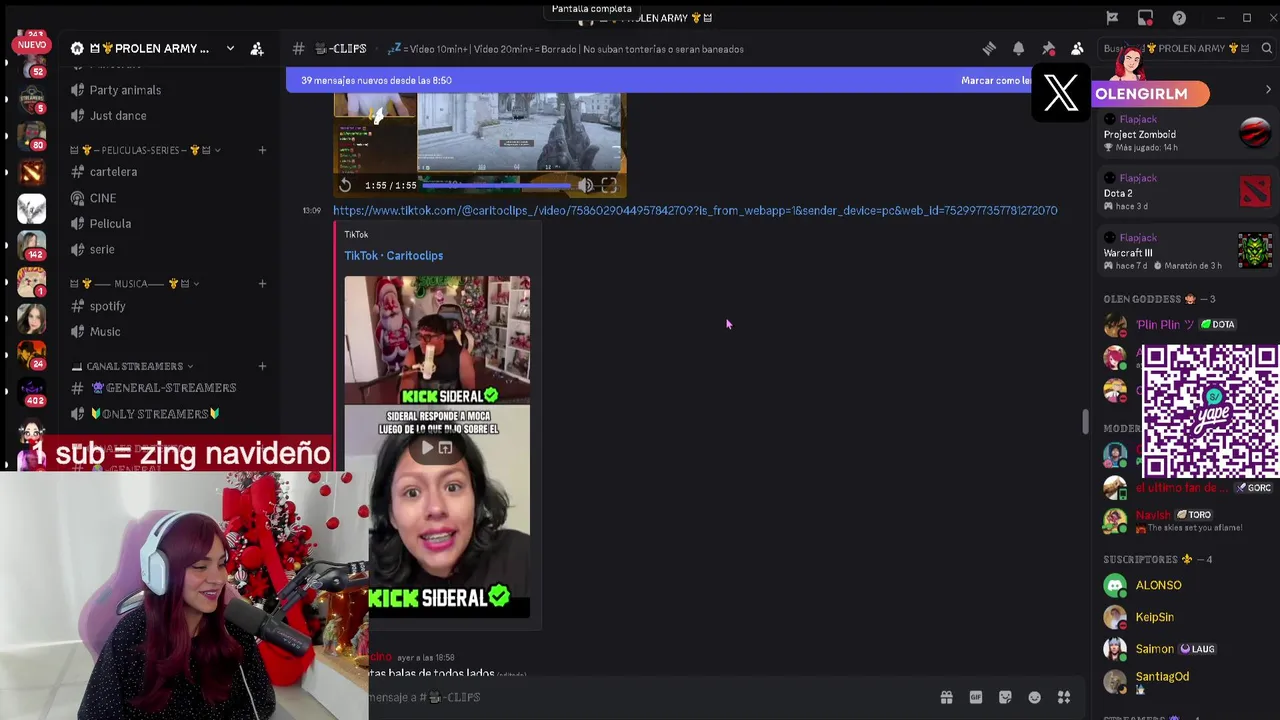Click the chat scrollbar thumb
The height and width of the screenshot is (720, 1280).
[x=1085, y=422]
